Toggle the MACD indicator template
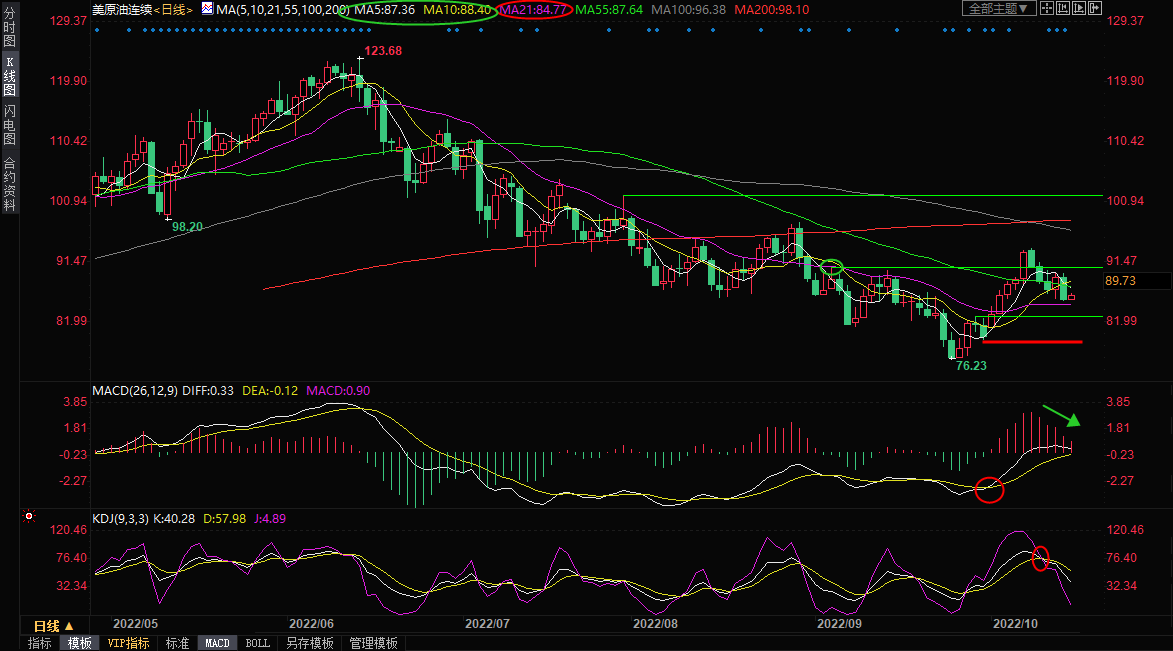The height and width of the screenshot is (651, 1173). (x=217, y=643)
